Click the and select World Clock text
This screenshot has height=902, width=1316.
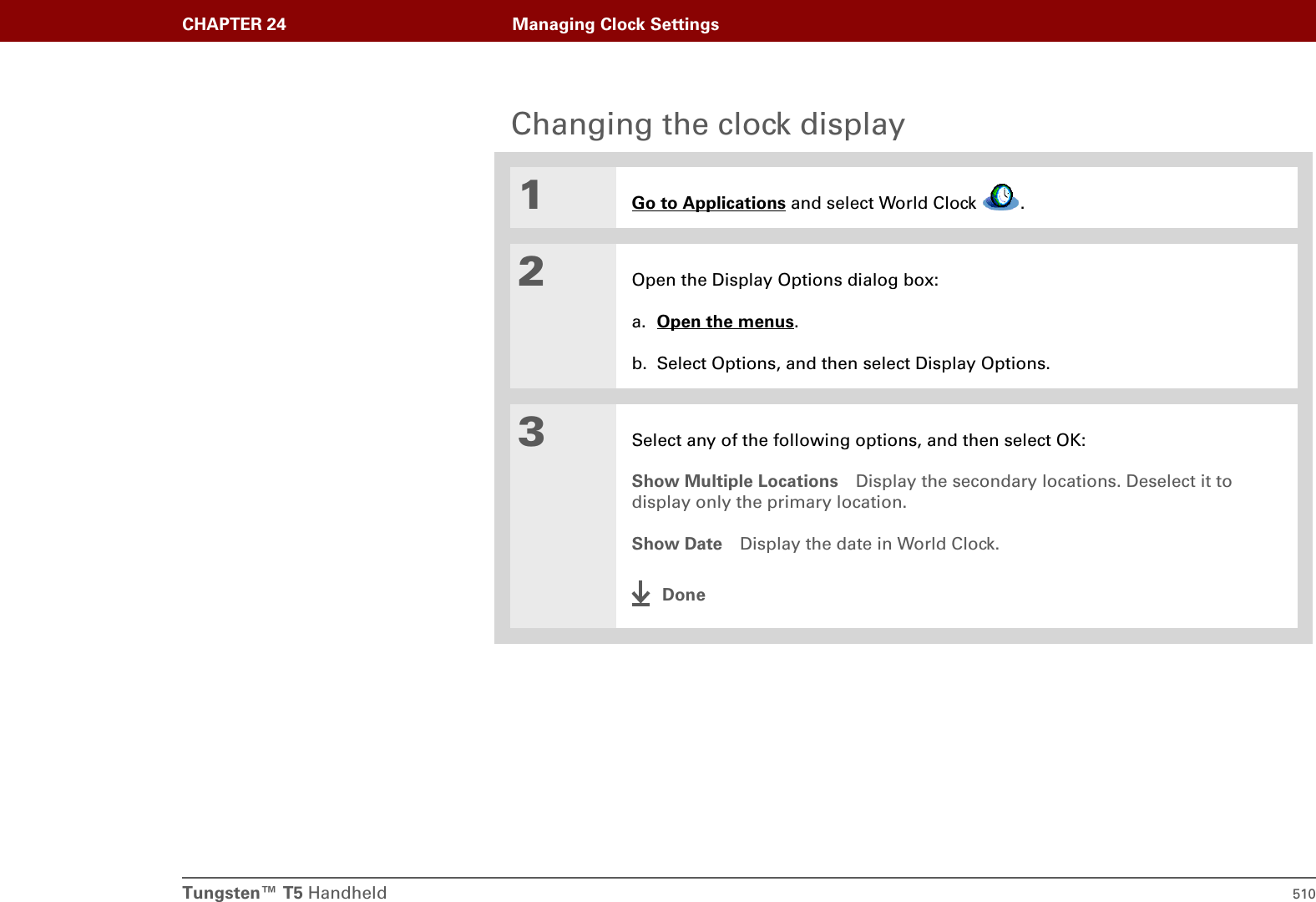[883, 203]
